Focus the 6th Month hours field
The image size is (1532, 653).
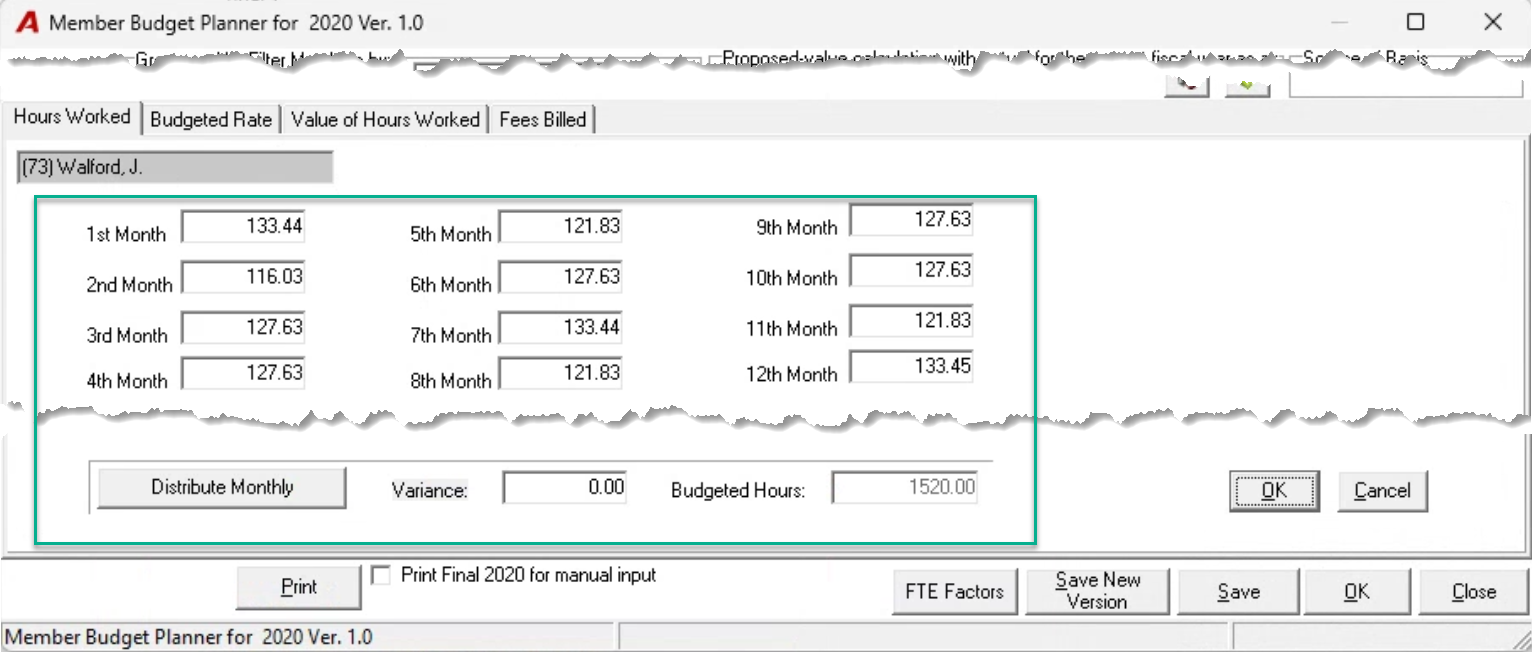[x=560, y=276]
